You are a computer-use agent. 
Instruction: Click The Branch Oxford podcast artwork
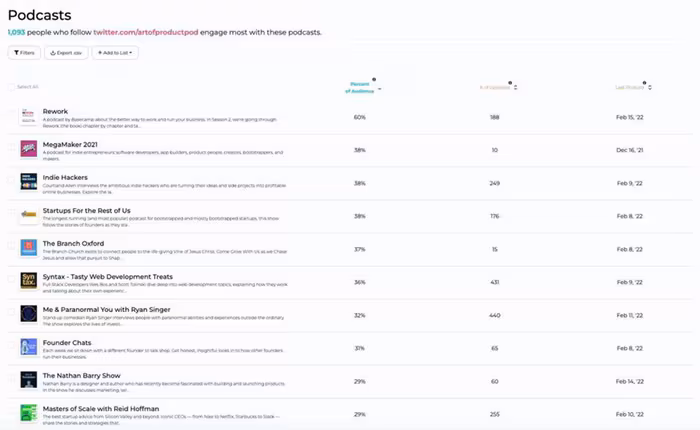click(x=28, y=248)
